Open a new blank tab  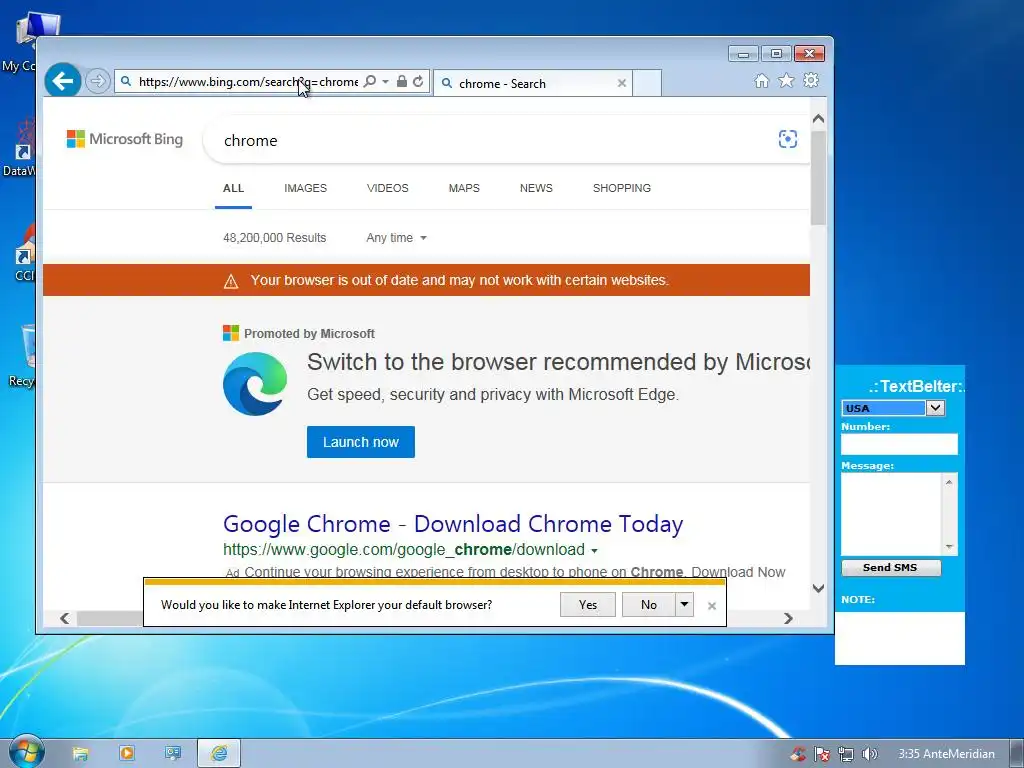click(647, 83)
